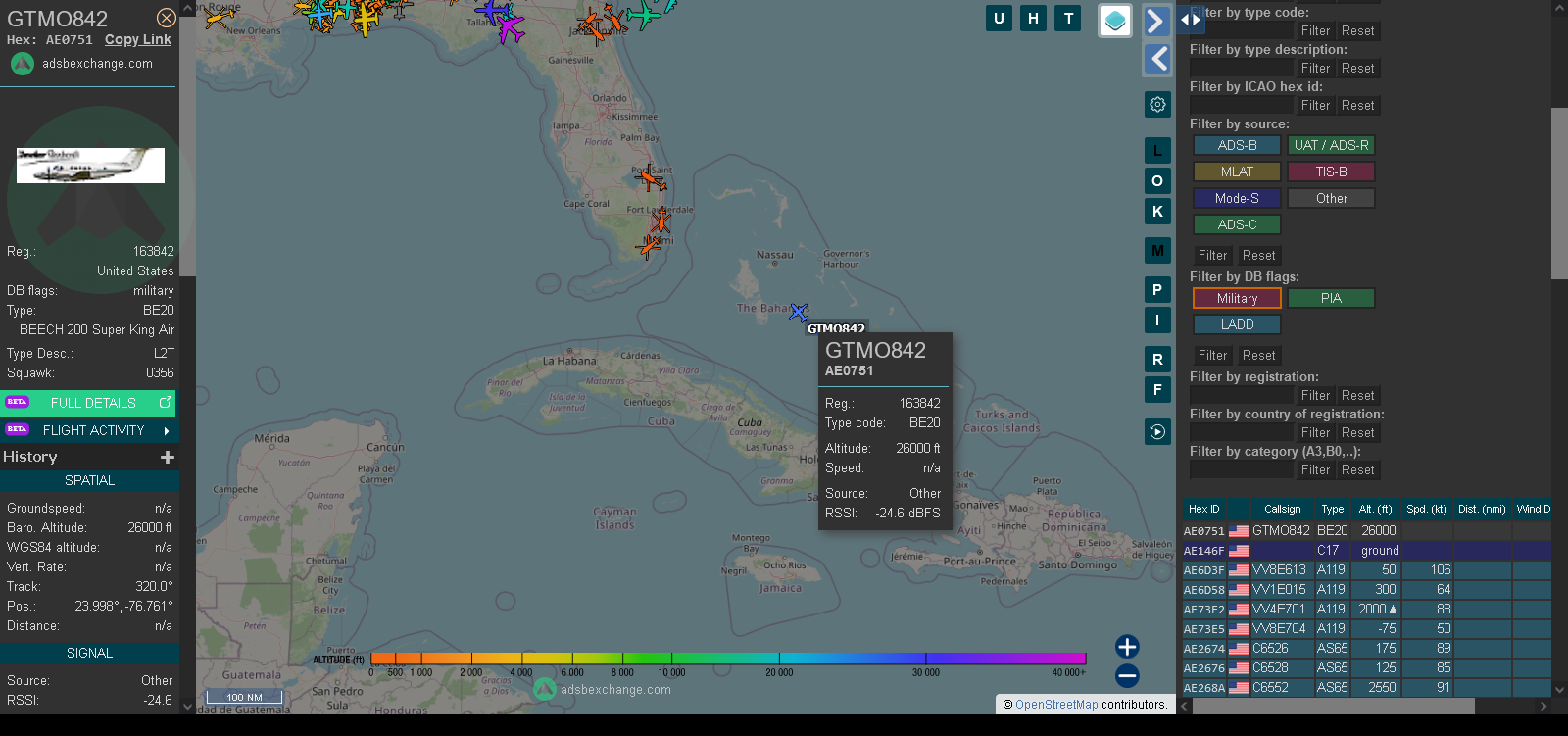Apply Filter by type description
This screenshot has height=736, width=1568.
1315,68
